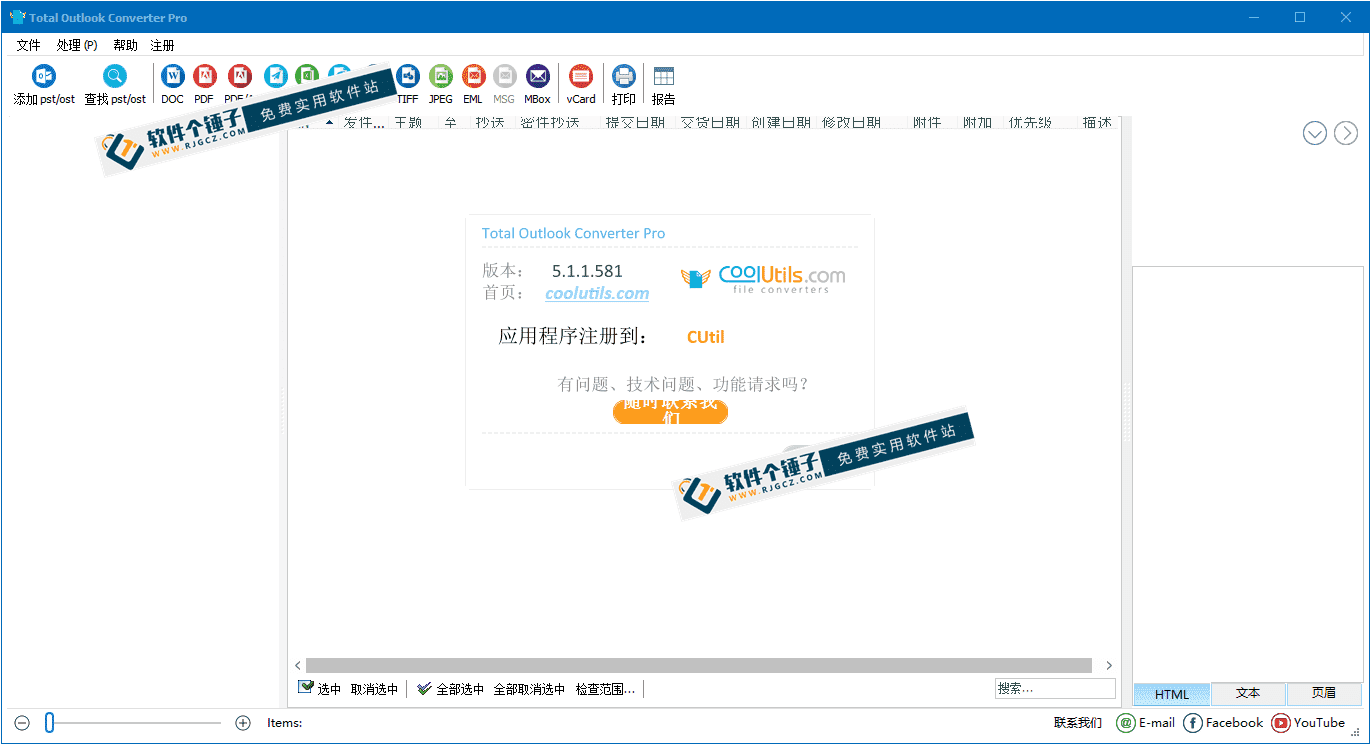The height and width of the screenshot is (745, 1371).
Task: Switch to the 页眉 preview tab
Action: (1324, 694)
